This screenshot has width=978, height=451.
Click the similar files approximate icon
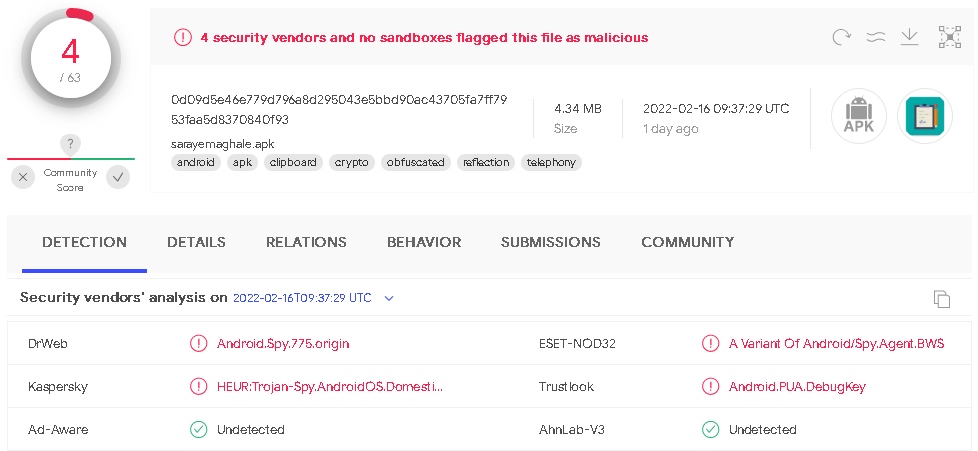point(876,37)
